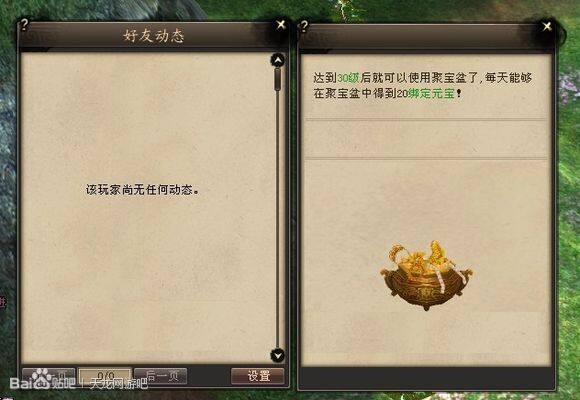Go to next page with 后一页
The width and height of the screenshot is (580, 400).
tap(161, 376)
